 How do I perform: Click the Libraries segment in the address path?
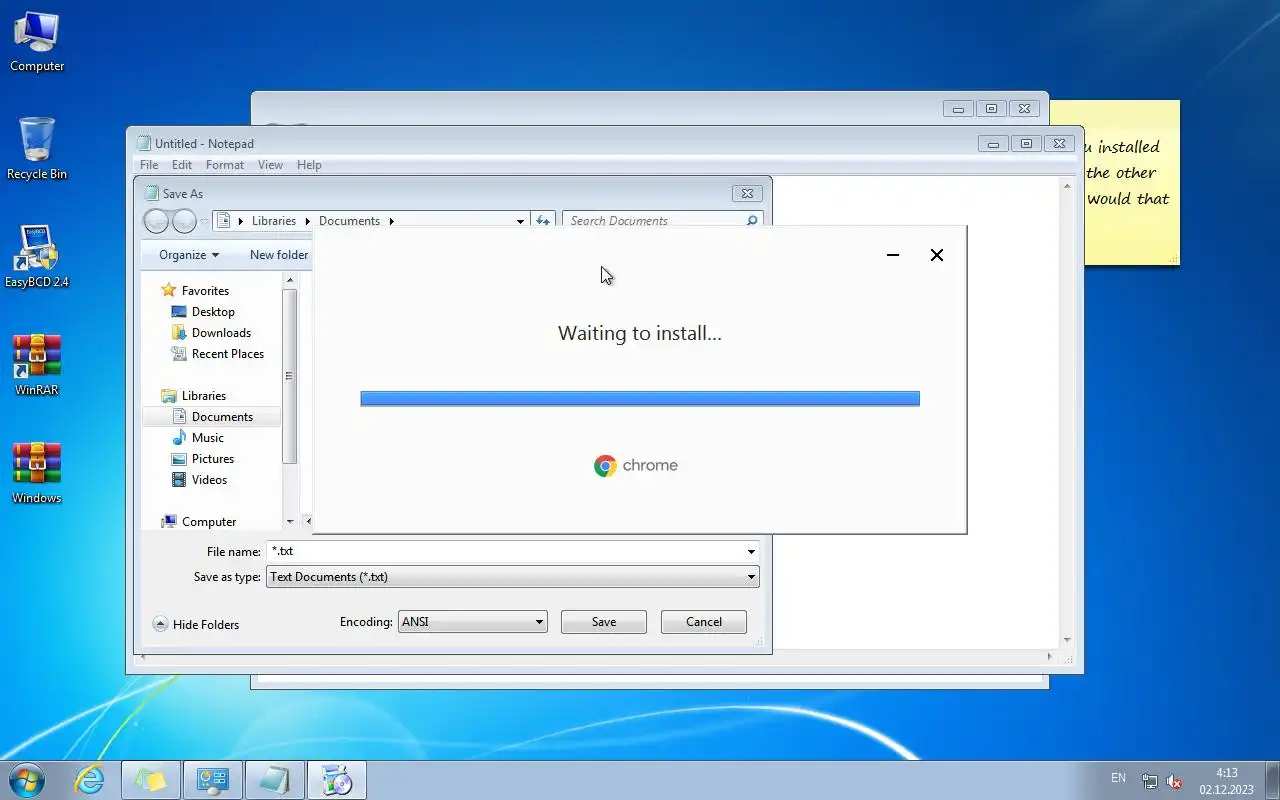pyautogui.click(x=274, y=221)
